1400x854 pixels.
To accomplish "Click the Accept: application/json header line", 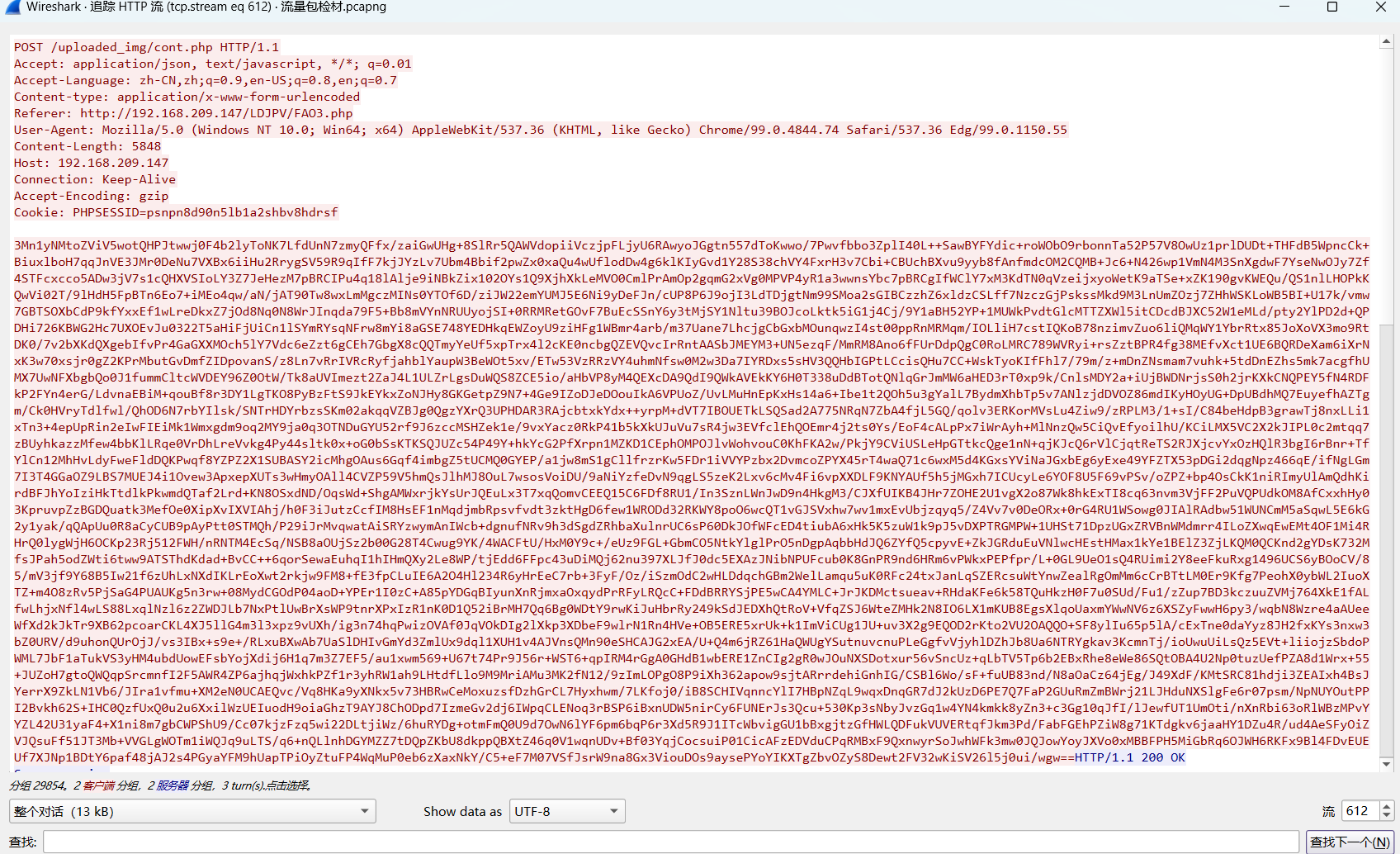I will (212, 64).
